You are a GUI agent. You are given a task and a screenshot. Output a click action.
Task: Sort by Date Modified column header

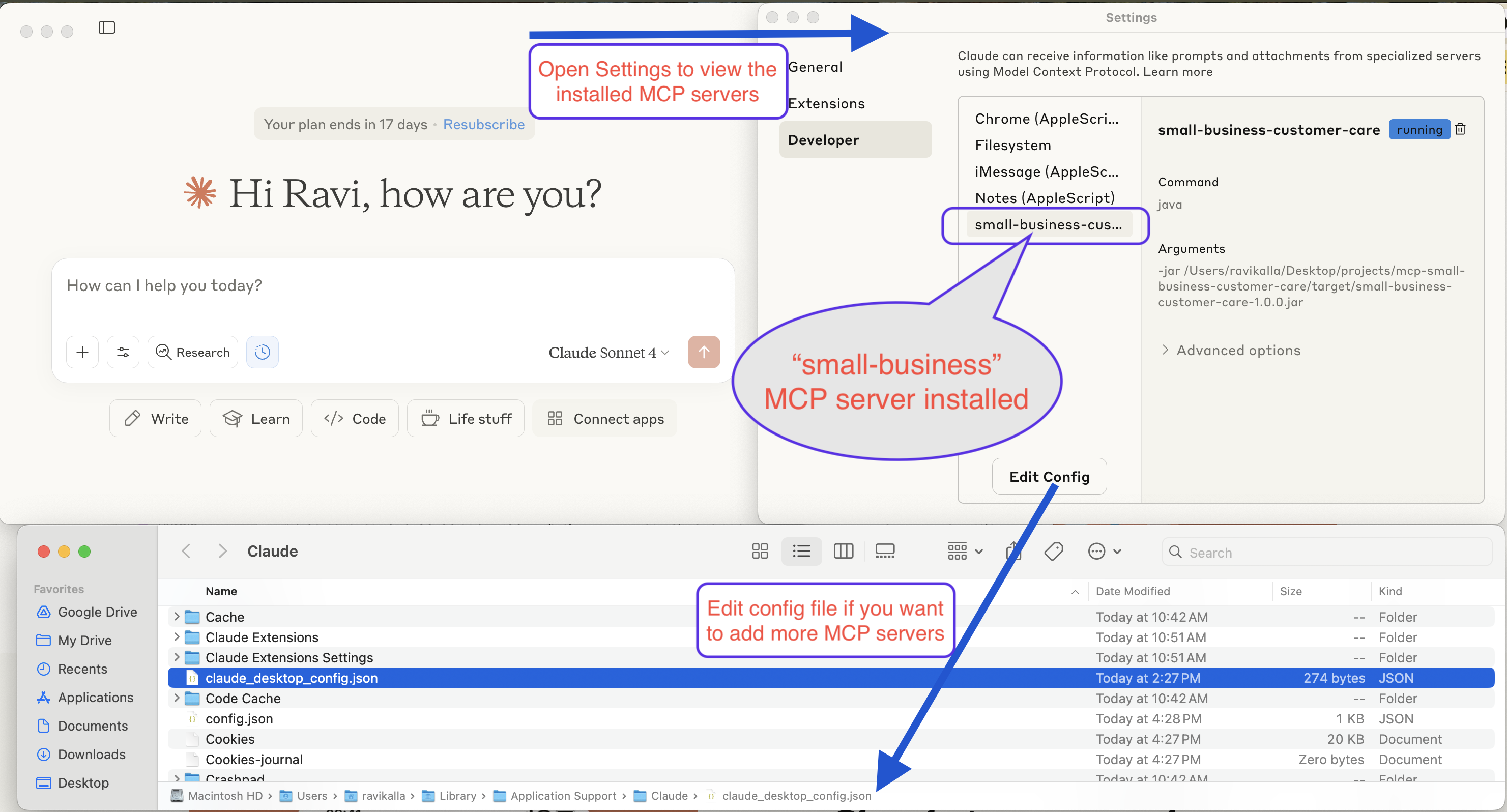coord(1133,592)
